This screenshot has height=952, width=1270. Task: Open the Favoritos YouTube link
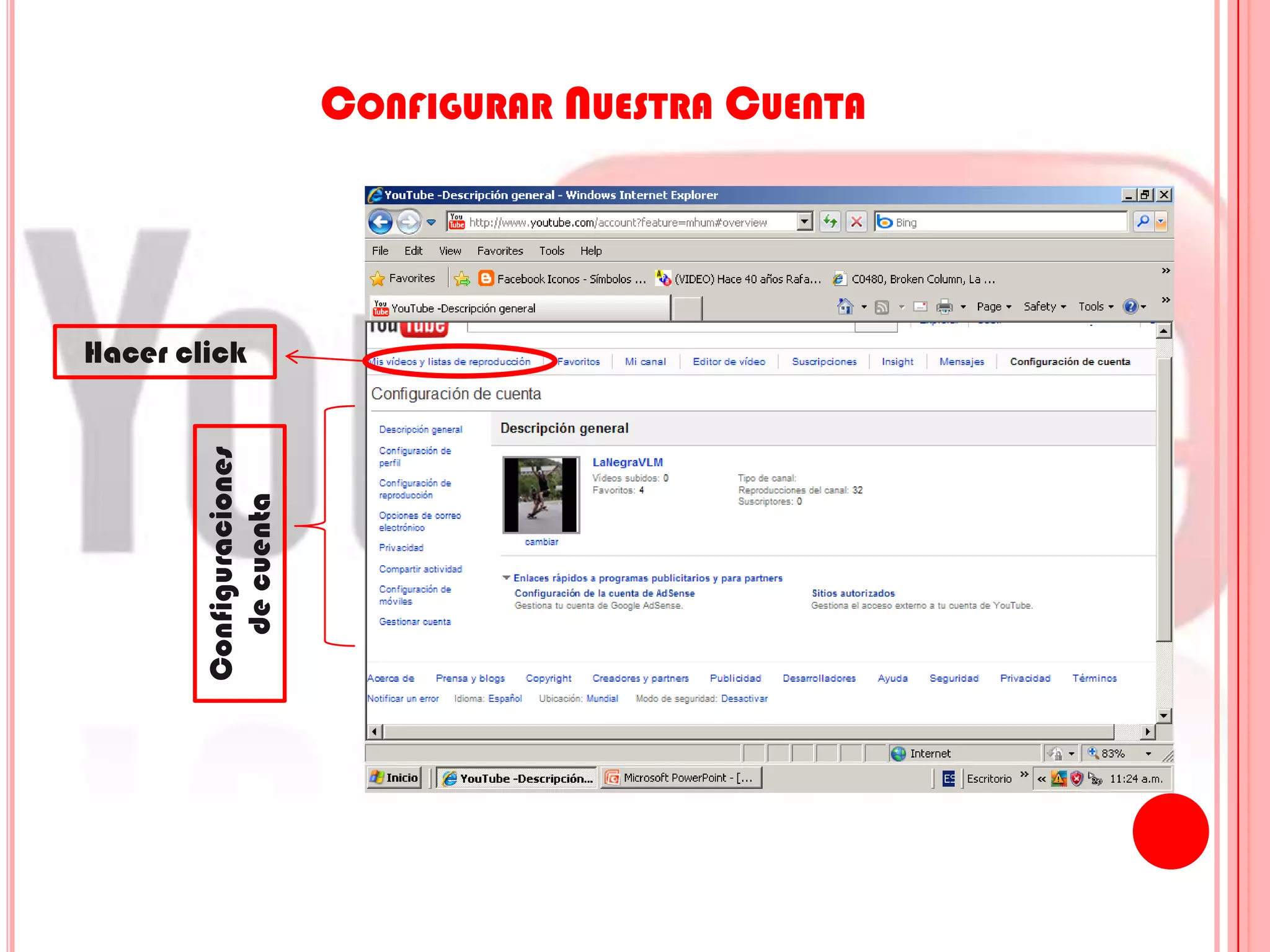pos(579,361)
